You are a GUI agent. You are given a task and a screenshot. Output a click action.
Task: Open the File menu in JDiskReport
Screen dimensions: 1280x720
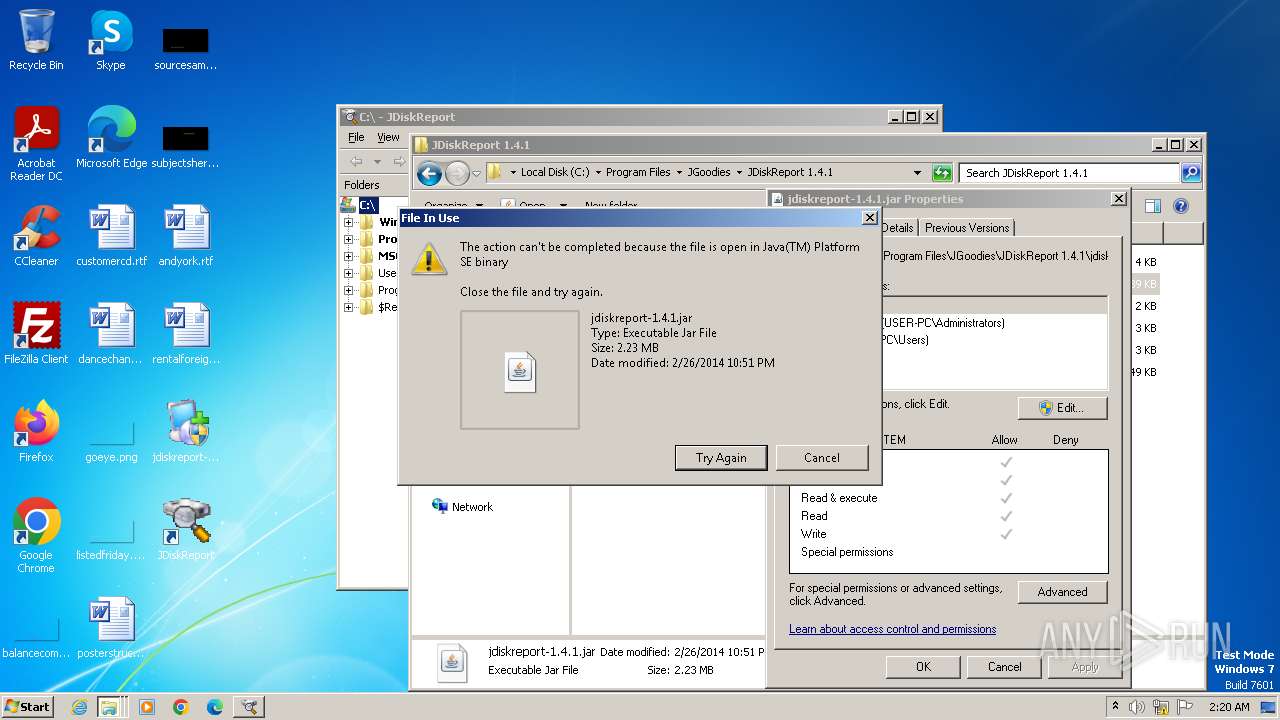click(356, 137)
